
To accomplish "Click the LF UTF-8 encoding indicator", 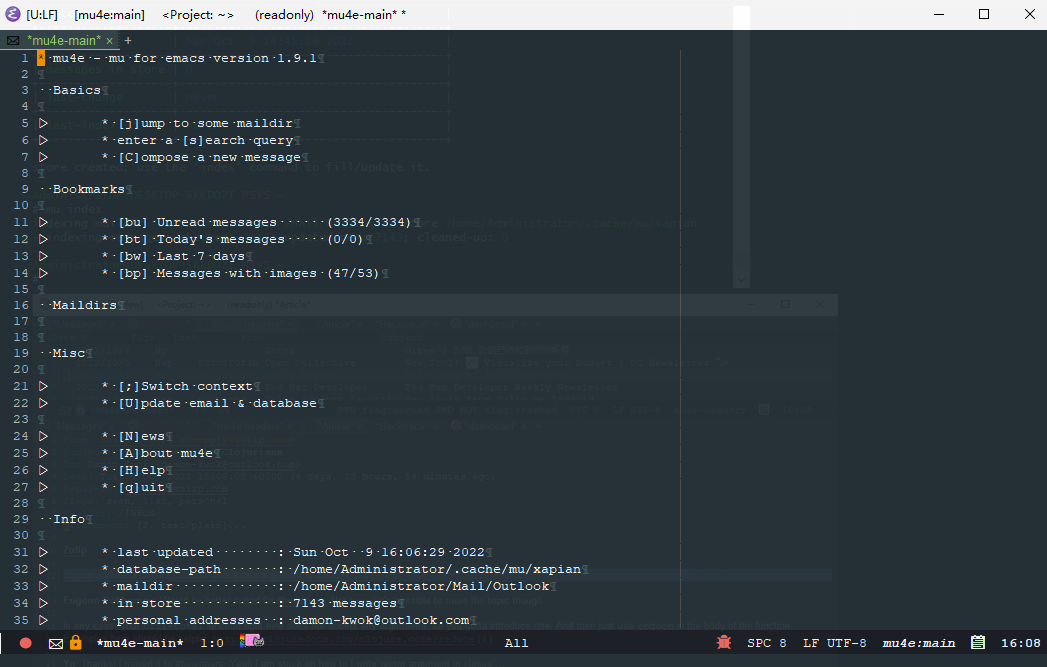I will pyautogui.click(x=835, y=643).
